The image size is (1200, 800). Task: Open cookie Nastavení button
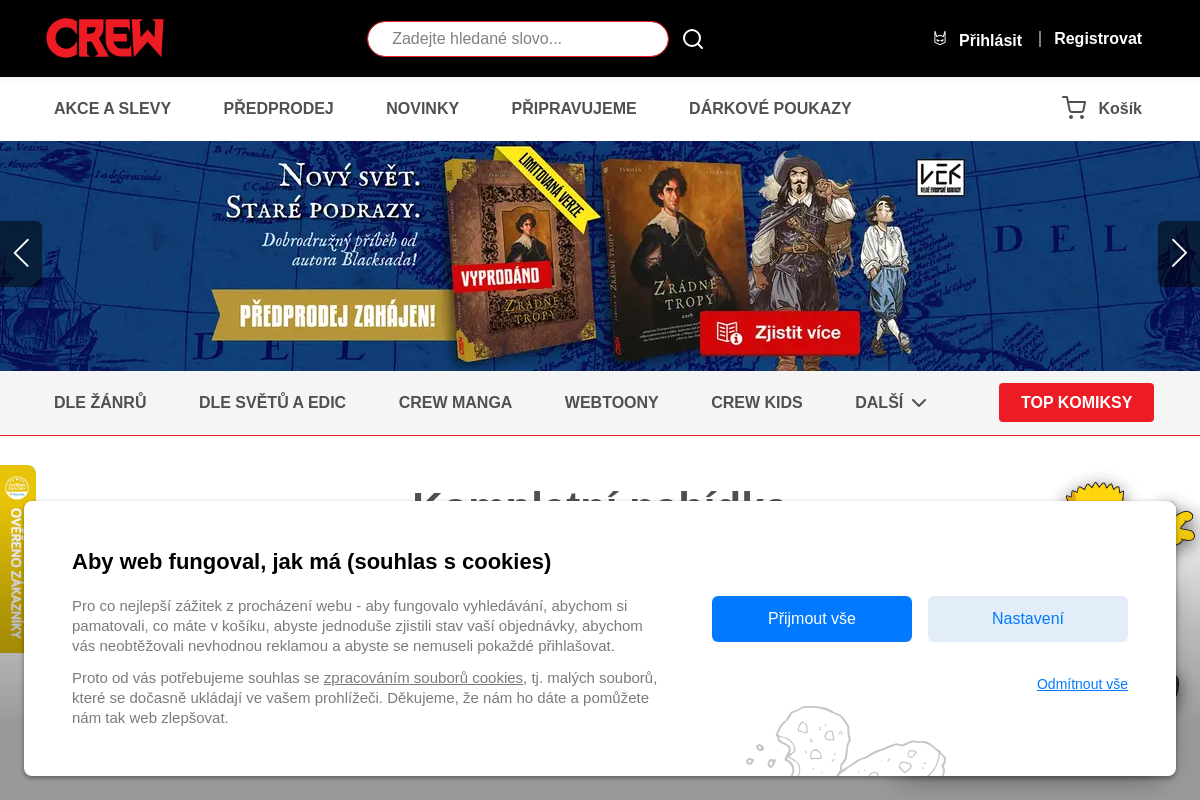1028,619
